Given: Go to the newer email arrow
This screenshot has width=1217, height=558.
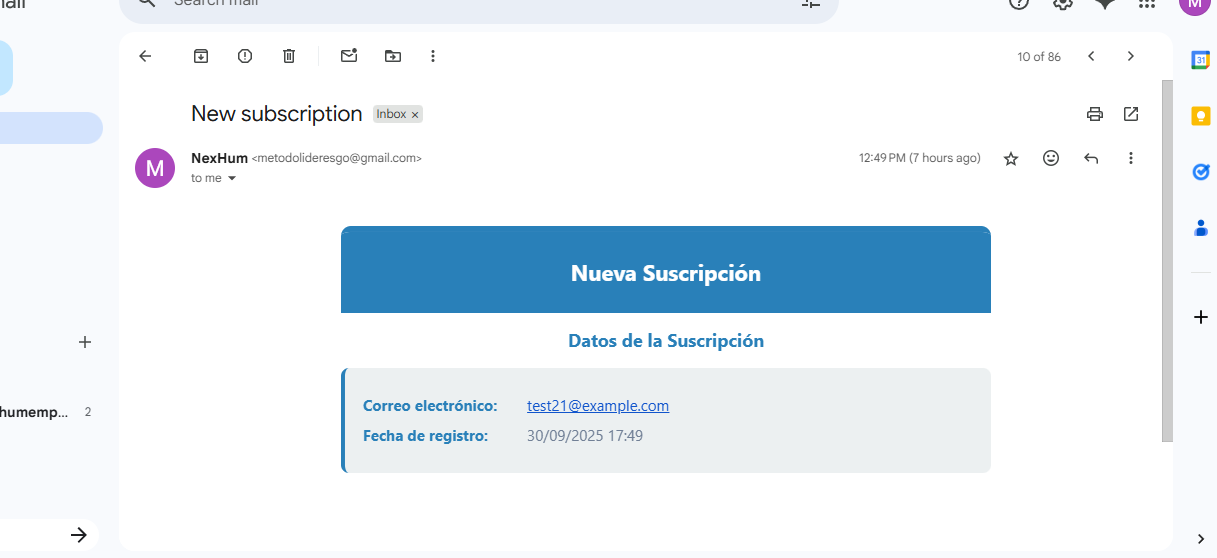Looking at the screenshot, I should coord(1091,56).
